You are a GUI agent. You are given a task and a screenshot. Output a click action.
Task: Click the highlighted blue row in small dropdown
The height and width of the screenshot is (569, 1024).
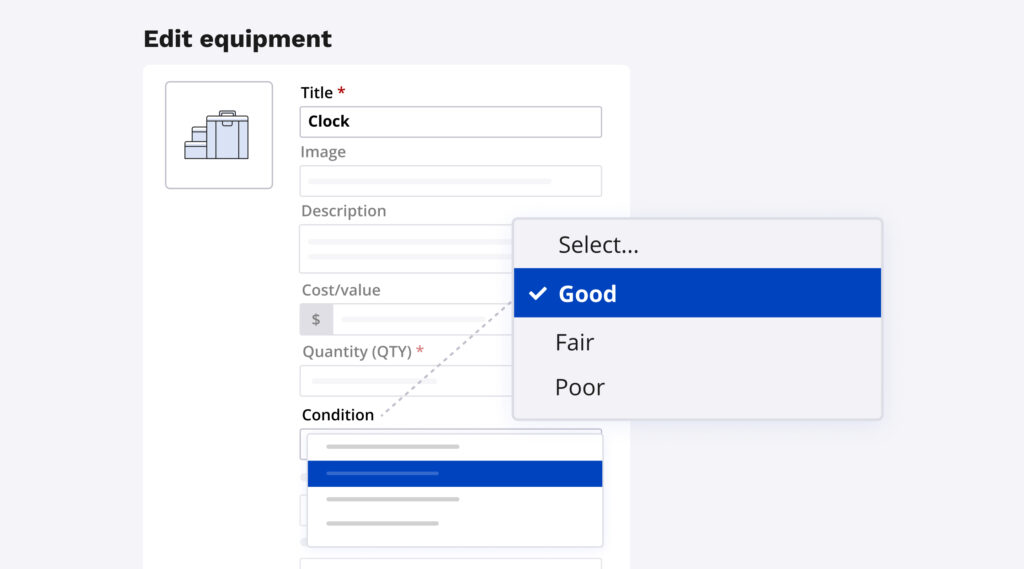(454, 473)
